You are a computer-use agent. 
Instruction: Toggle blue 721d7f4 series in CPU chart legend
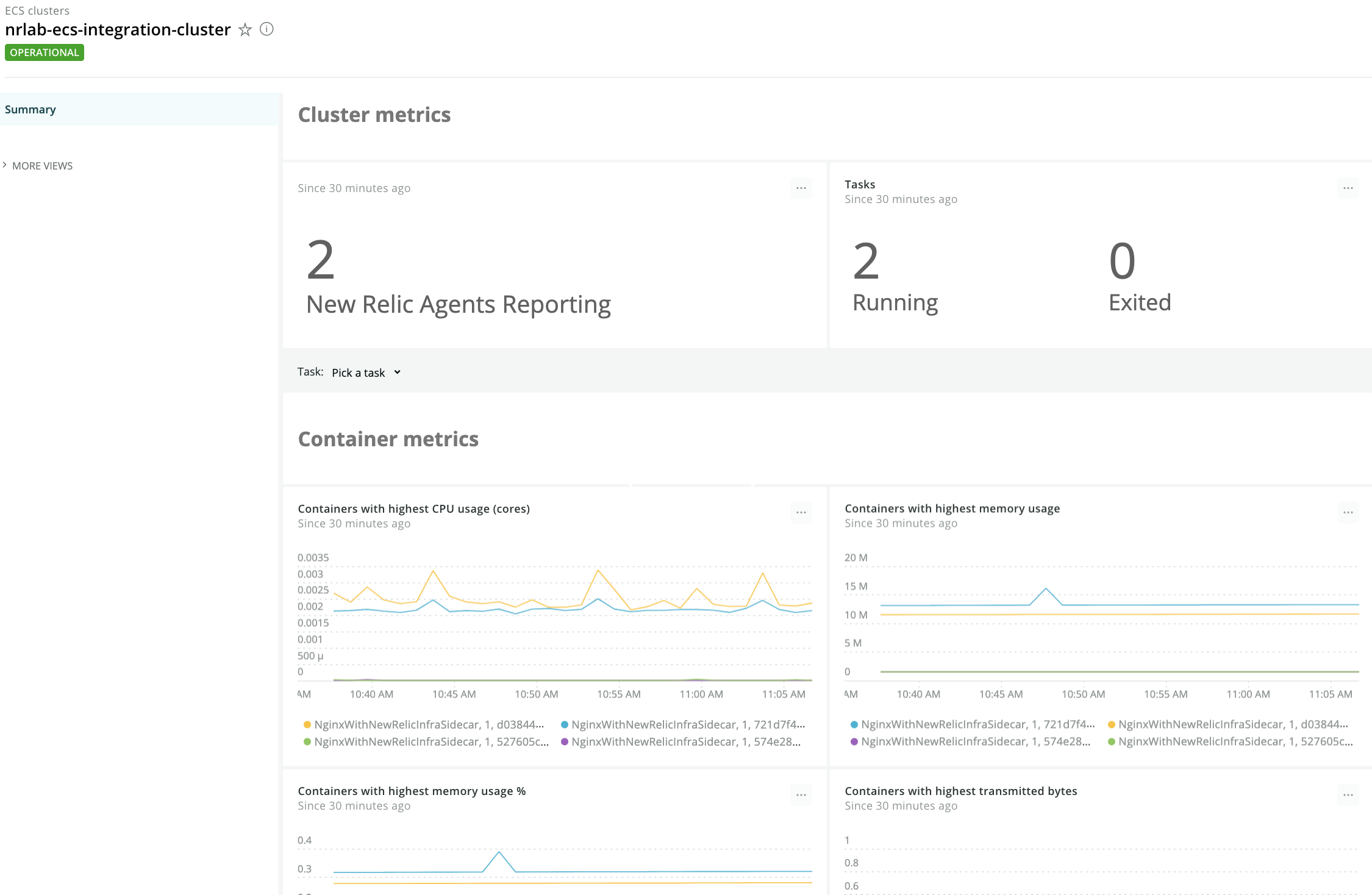[683, 724]
